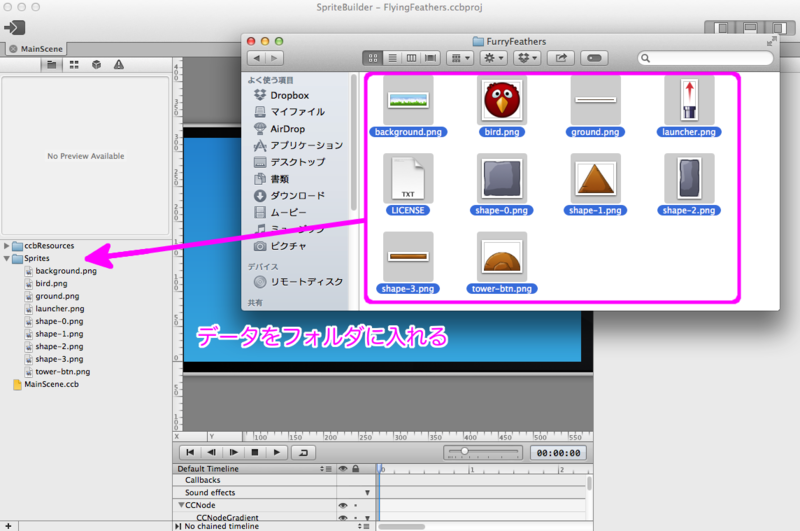Stop timeline playback

point(255,452)
